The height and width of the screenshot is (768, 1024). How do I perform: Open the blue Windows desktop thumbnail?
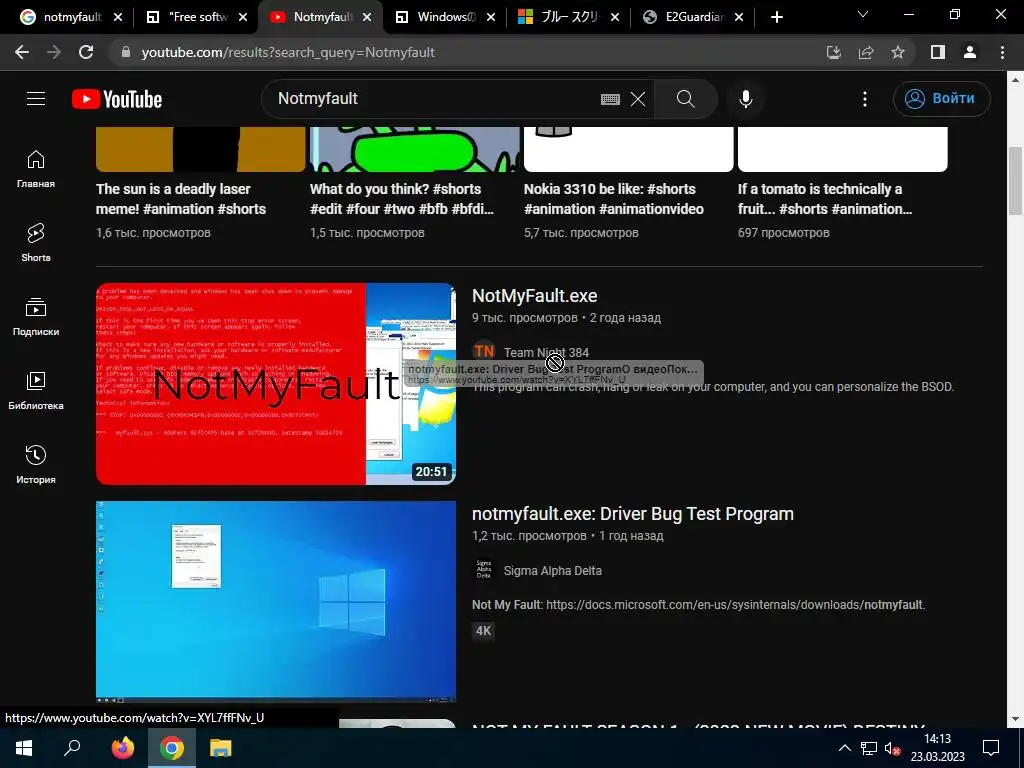(276, 601)
